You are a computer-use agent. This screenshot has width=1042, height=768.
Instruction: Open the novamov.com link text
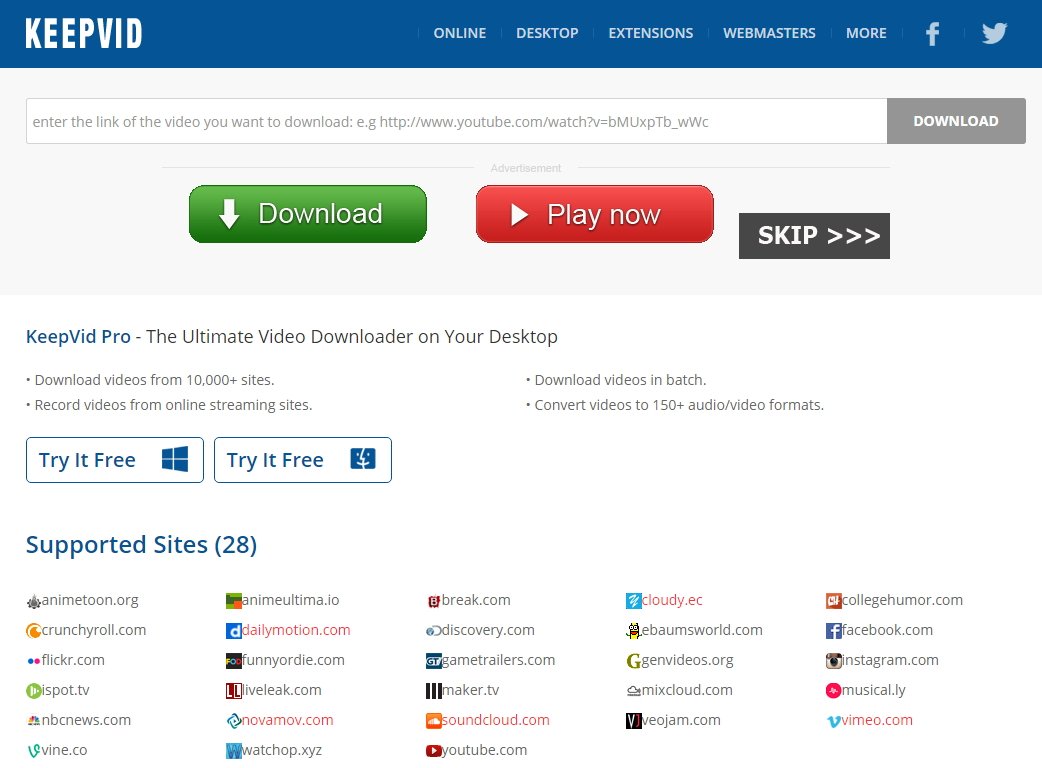point(288,720)
